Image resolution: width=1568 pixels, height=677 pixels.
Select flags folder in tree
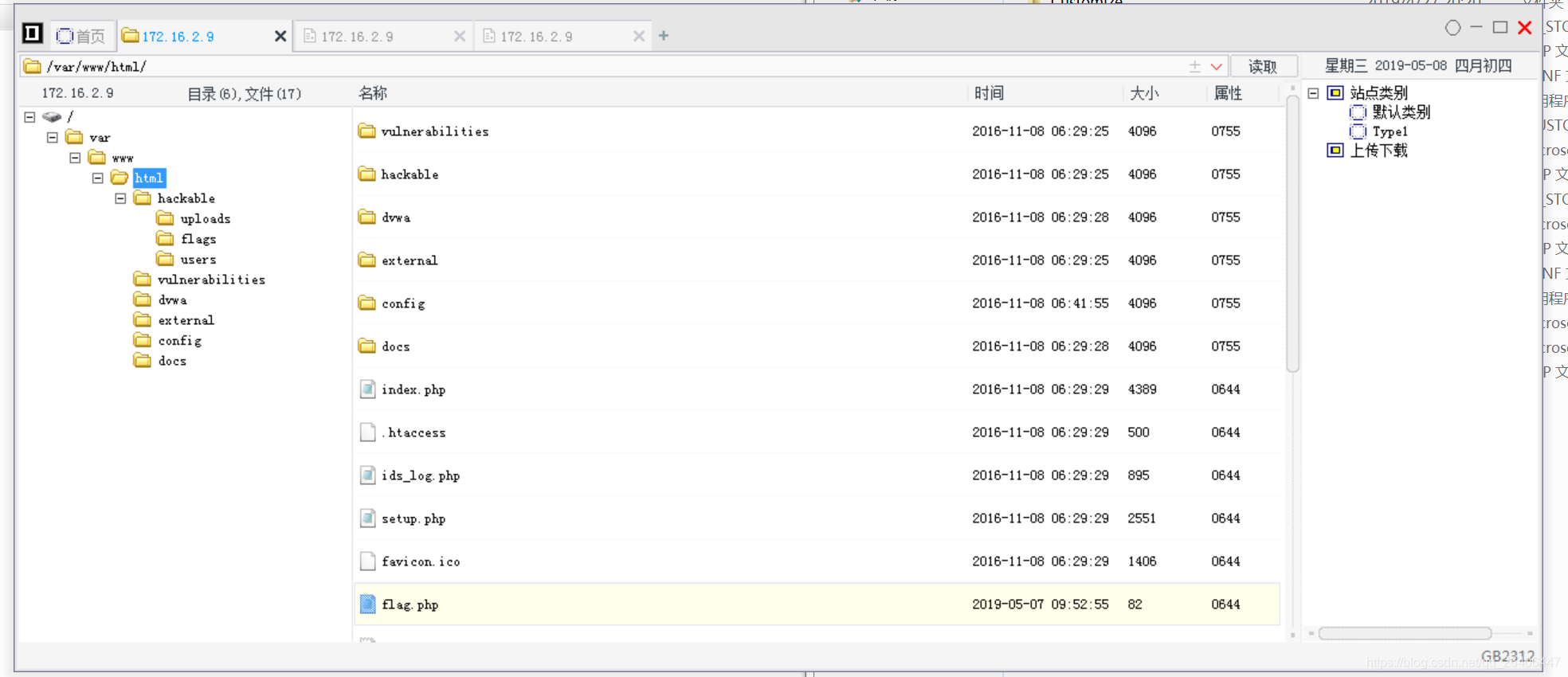tap(198, 239)
